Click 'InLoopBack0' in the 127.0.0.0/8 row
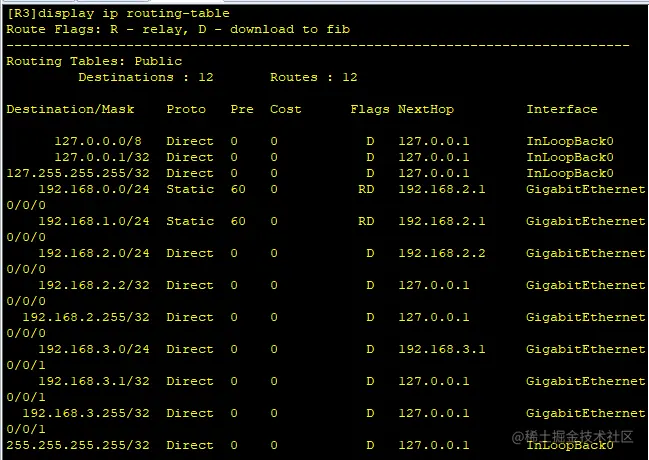649x460 pixels. [x=570, y=141]
